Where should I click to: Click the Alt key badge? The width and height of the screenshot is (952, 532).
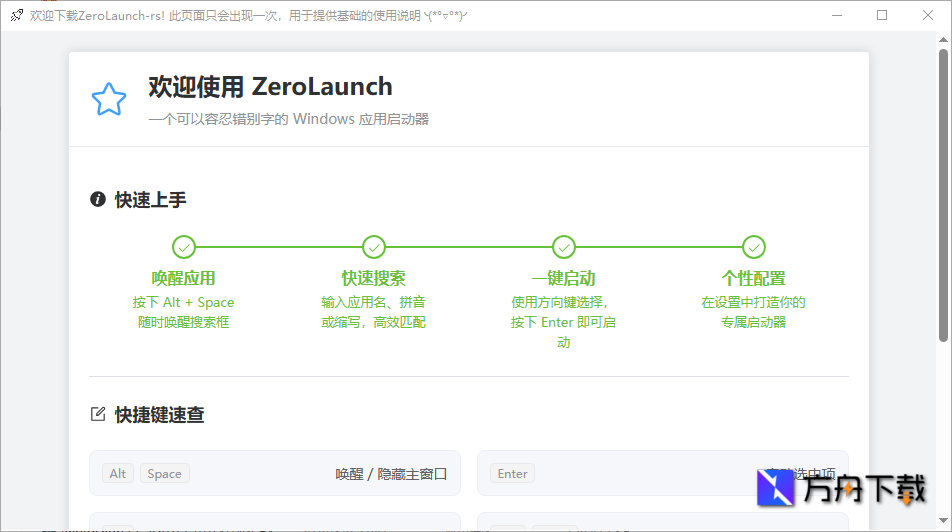click(x=118, y=474)
